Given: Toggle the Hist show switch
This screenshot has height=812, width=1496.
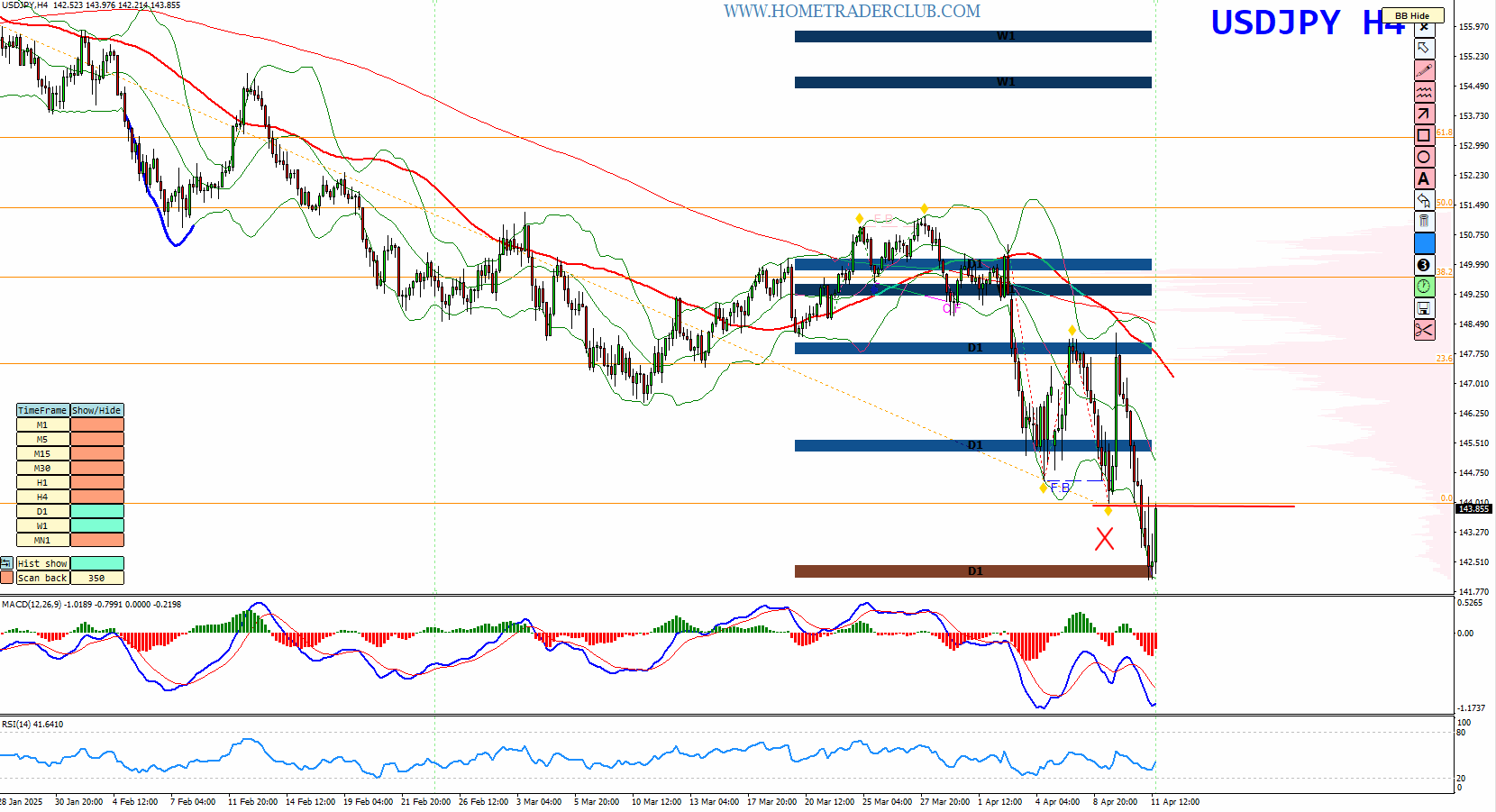Looking at the screenshot, I should click(x=96, y=564).
